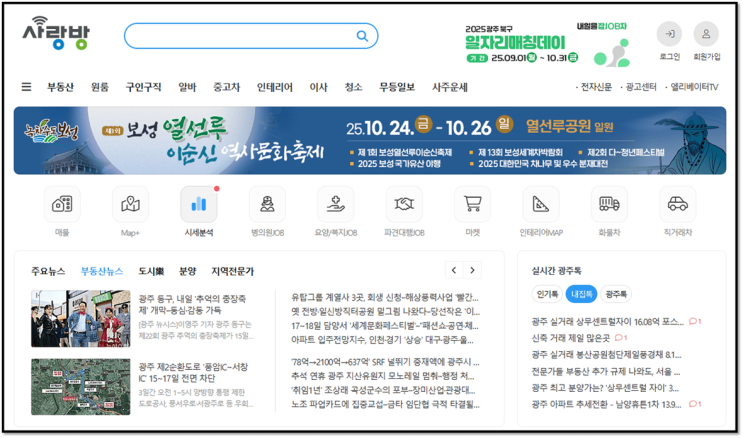Open the 원룸 menu
The width and height of the screenshot is (743, 438).
[x=100, y=87]
